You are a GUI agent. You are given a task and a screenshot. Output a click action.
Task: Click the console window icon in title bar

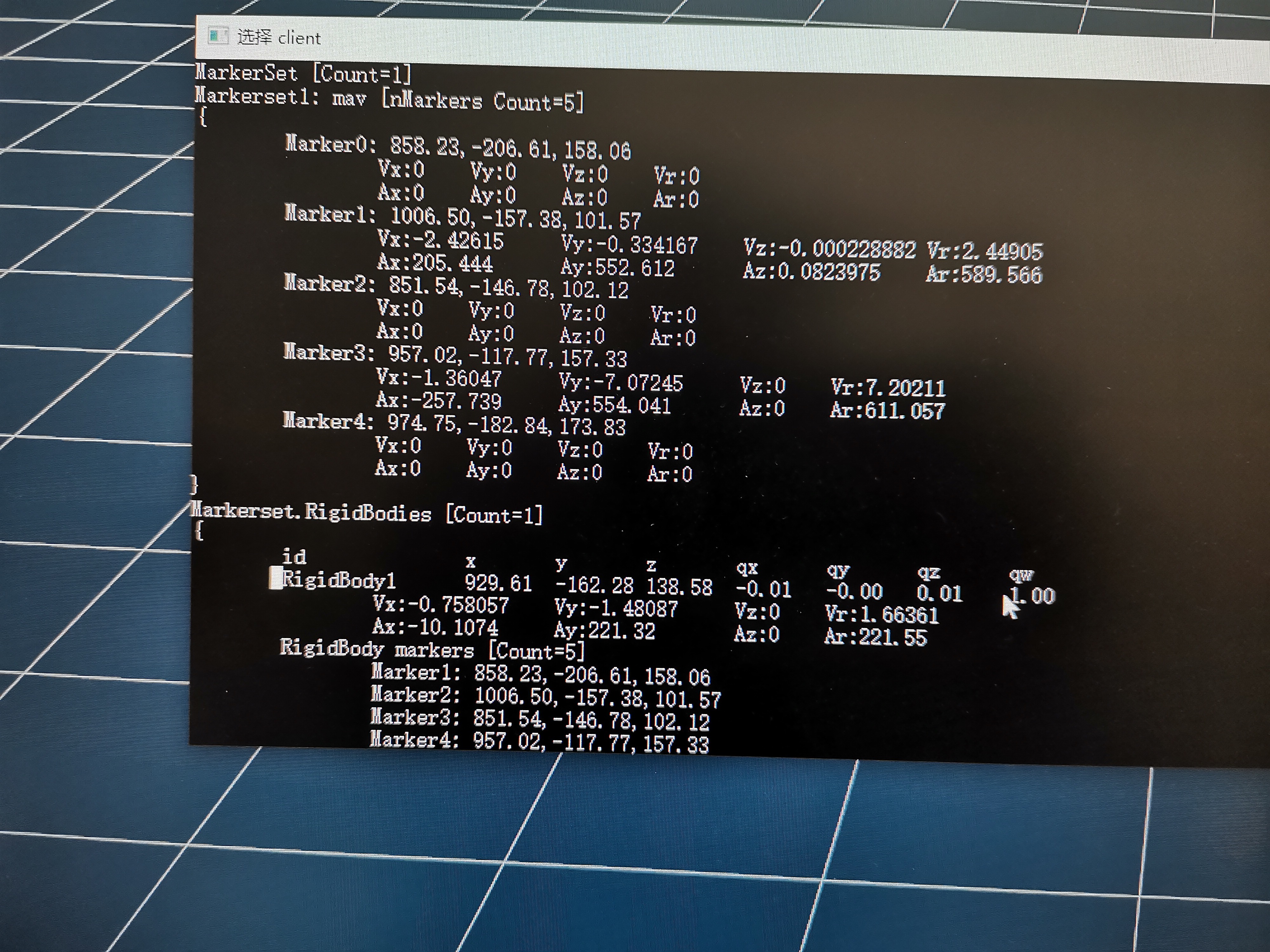(217, 36)
